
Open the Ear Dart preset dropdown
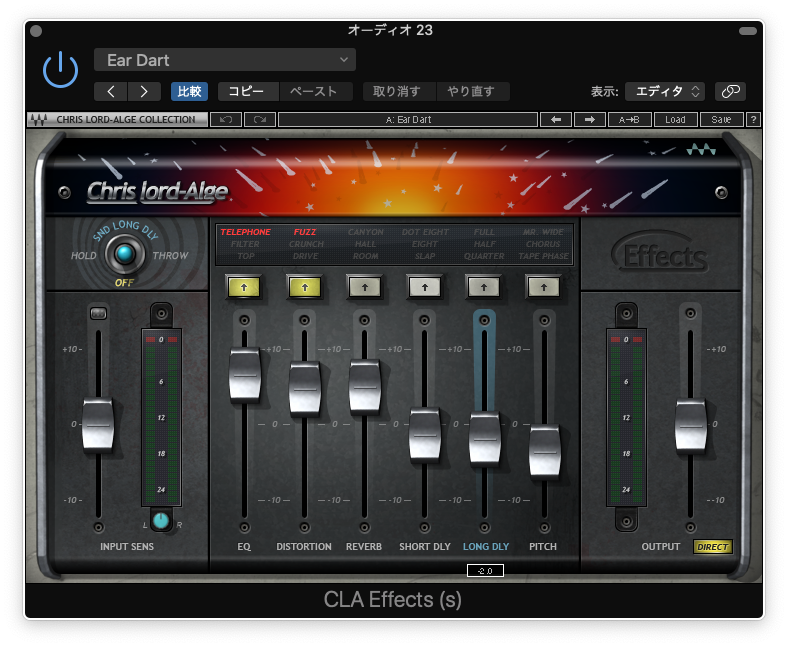225,60
